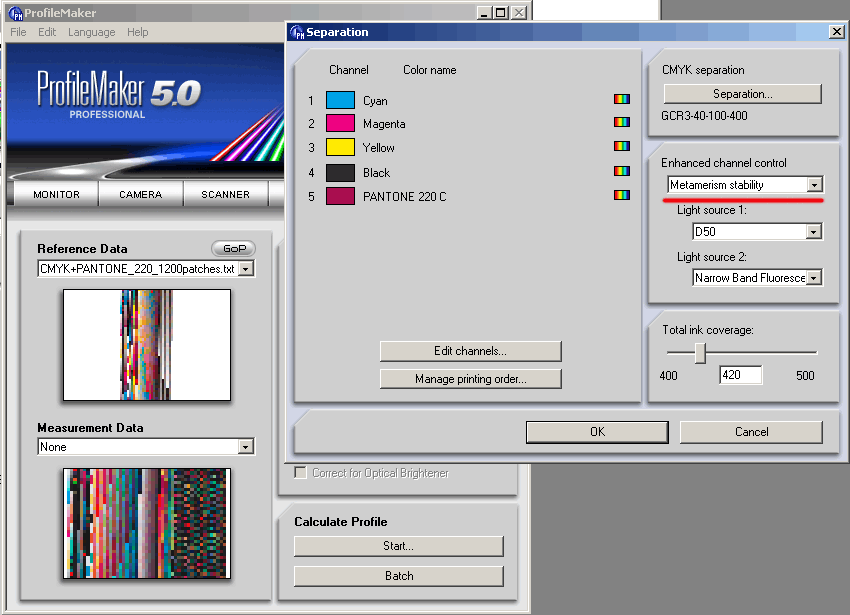This screenshot has height=615, width=850.
Task: Minimize the ProfileMaker window
Action: pos(484,13)
